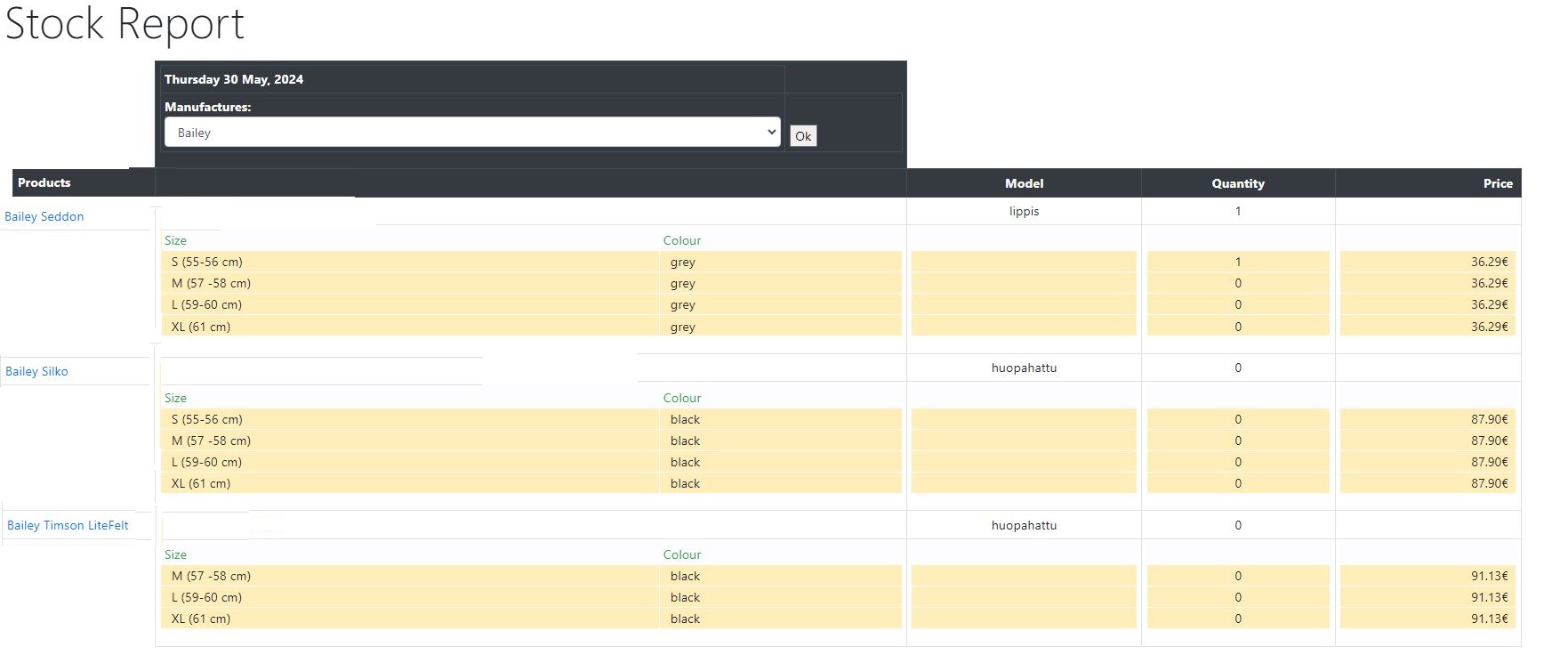Open the Bailey Timson LiteFelt link
The height and width of the screenshot is (663, 1568).
pyautogui.click(x=68, y=525)
